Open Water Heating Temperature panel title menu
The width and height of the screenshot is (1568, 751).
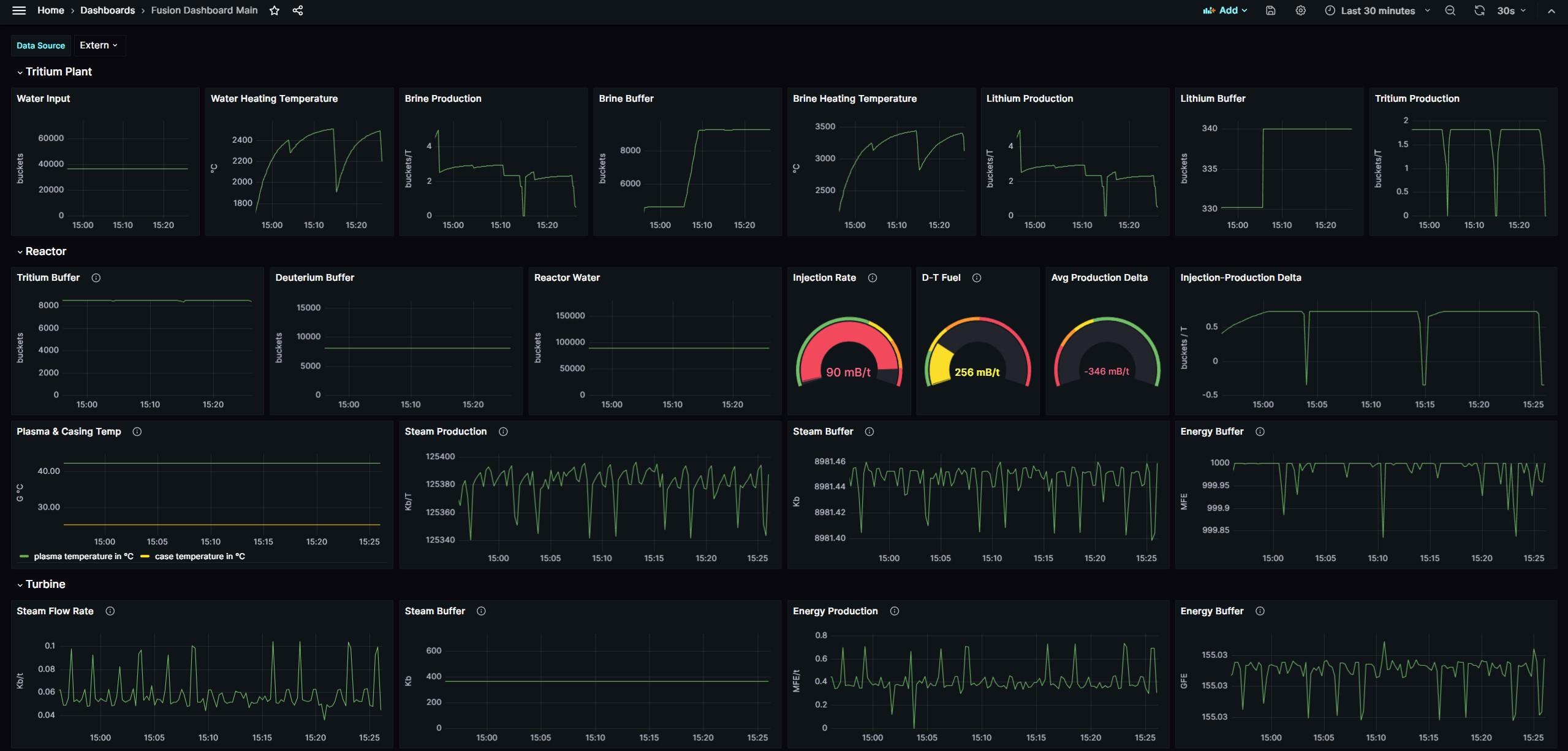(x=275, y=99)
